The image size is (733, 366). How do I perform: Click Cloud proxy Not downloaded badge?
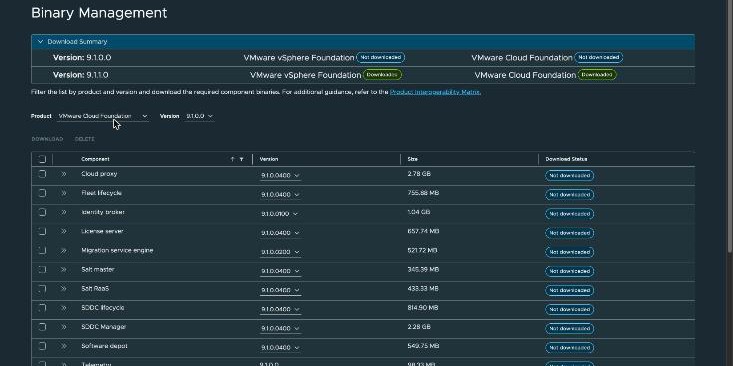click(x=569, y=176)
